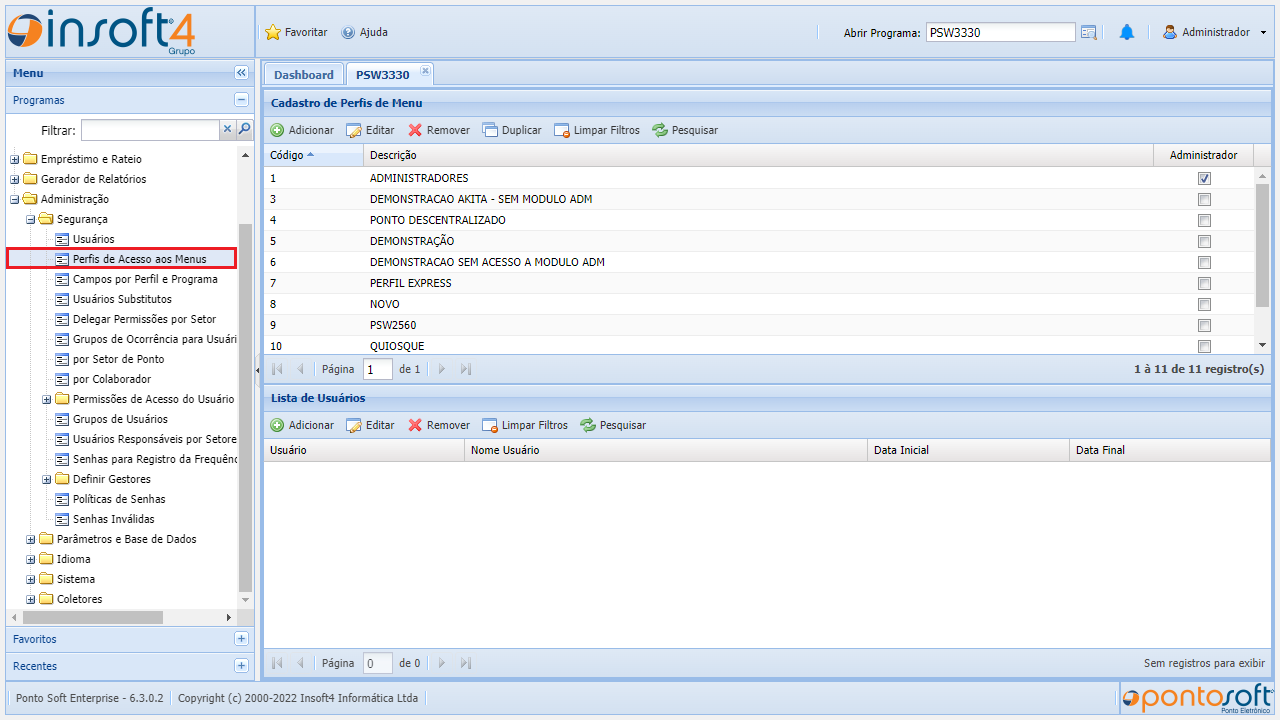Uncheck Administrador checkbox for ADMINISTRADORES row
Image resolution: width=1280 pixels, height=720 pixels.
pos(1204,178)
